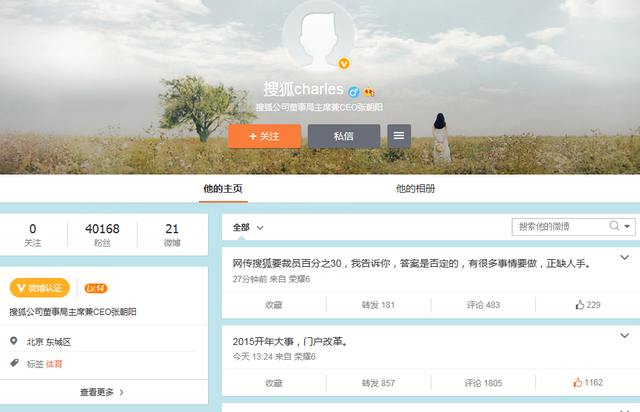Click the blue male gender icon
The height and width of the screenshot is (412, 640).
click(353, 91)
